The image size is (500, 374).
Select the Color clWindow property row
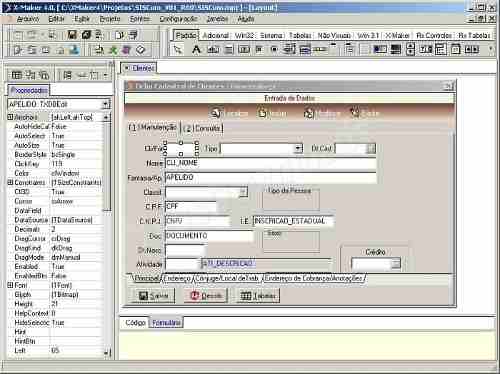[55, 173]
